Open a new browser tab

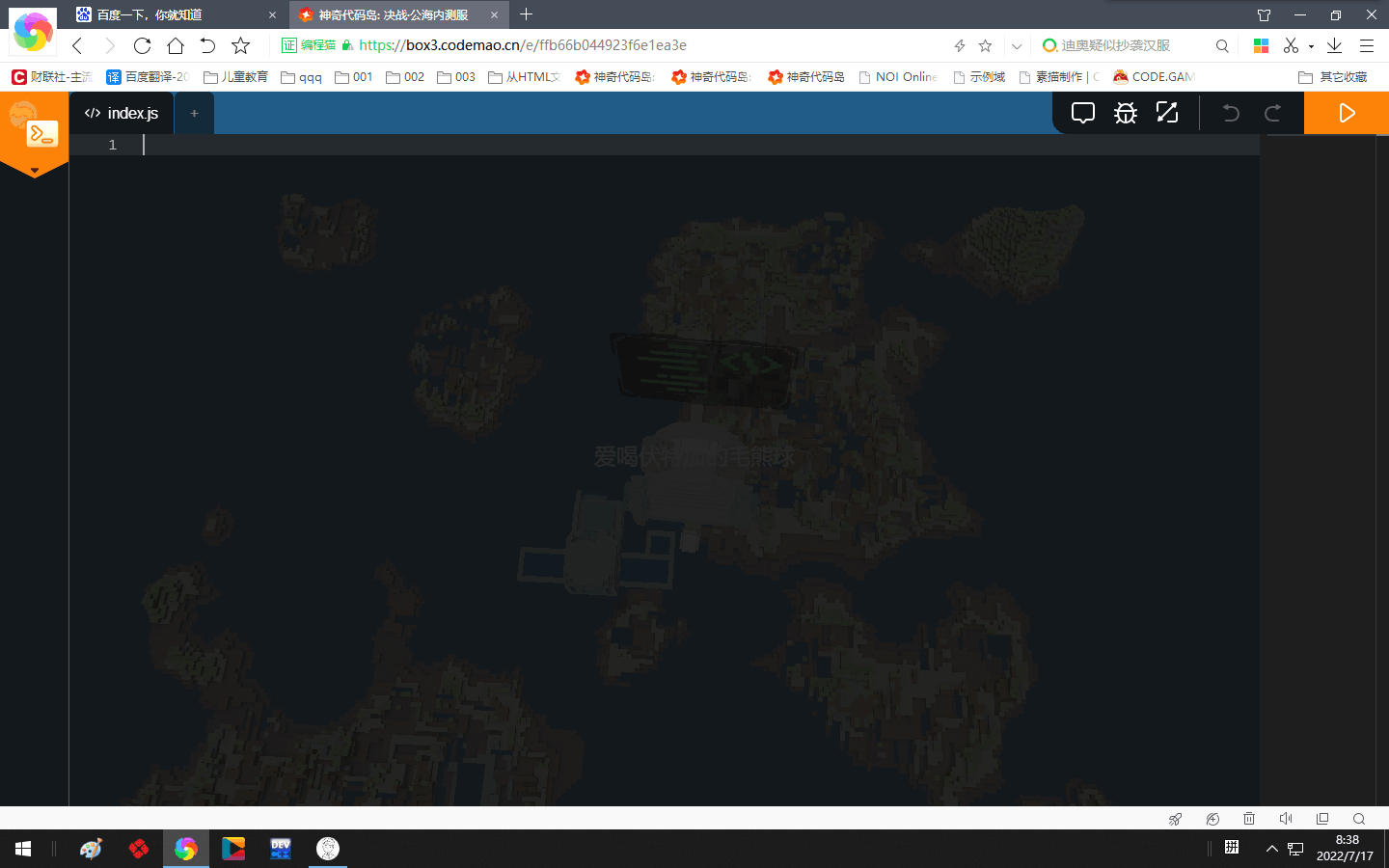click(526, 14)
